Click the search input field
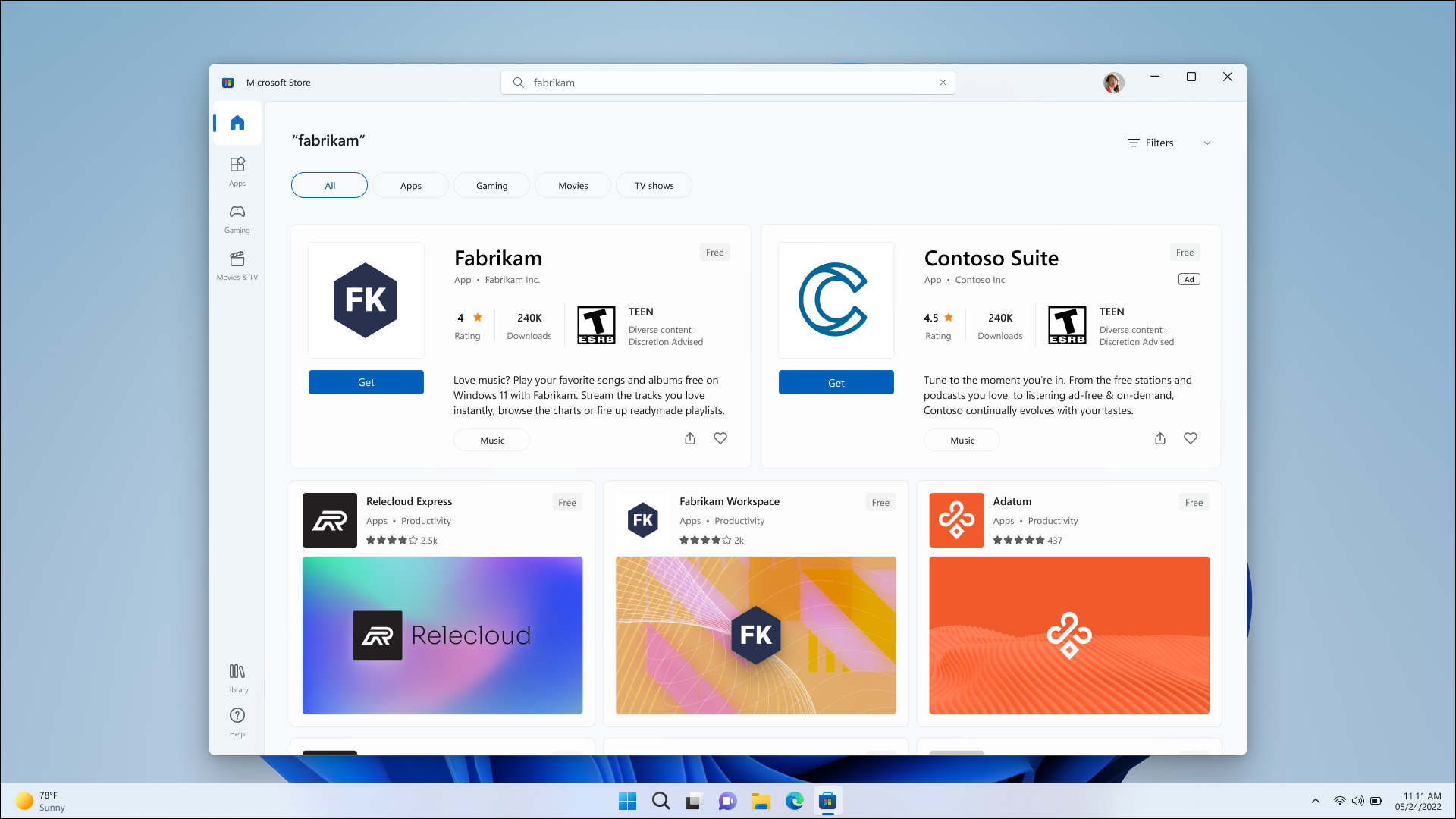Image resolution: width=1456 pixels, height=819 pixels. pos(727,82)
